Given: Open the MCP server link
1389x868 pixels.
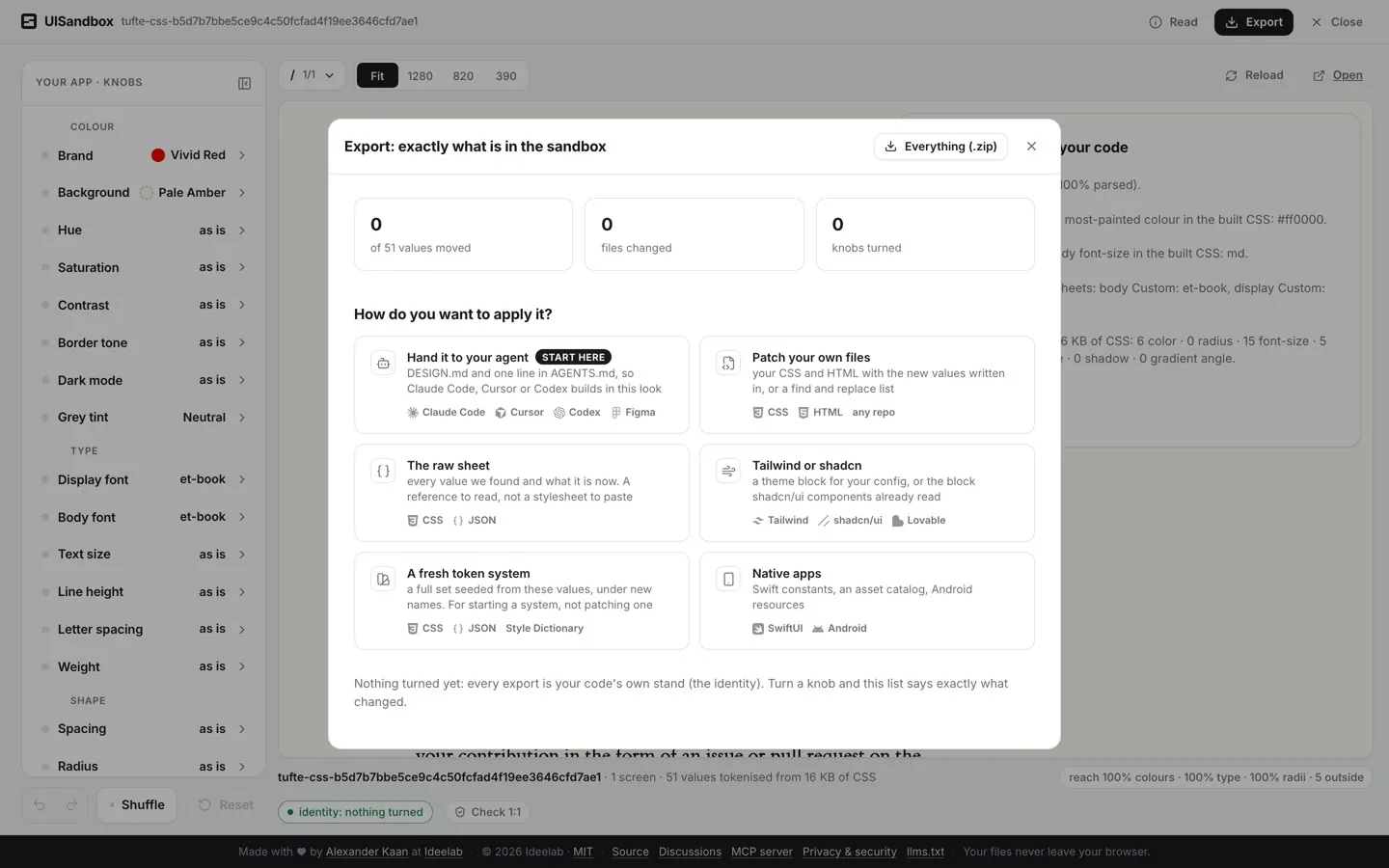Looking at the screenshot, I should pos(762,852).
